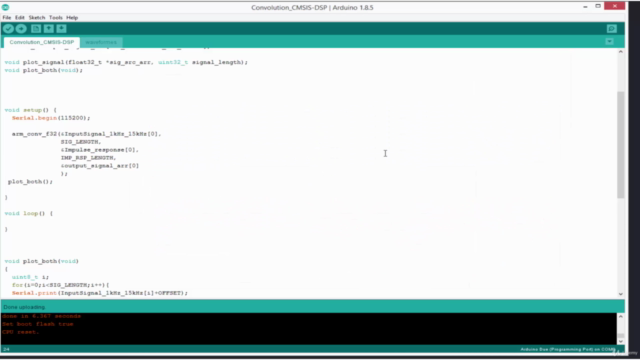Click the editor scroll-up arrow

point(620,52)
